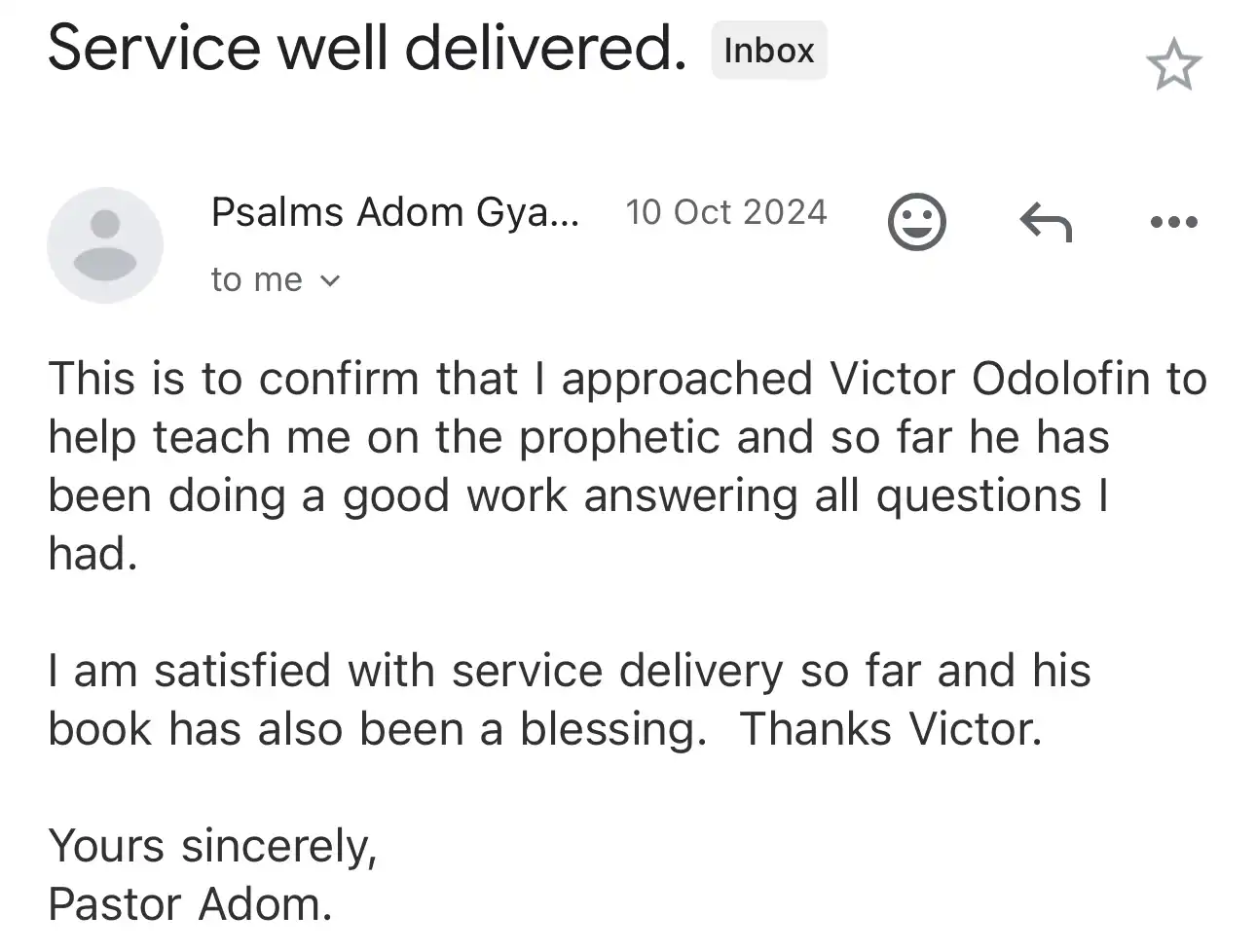The height and width of the screenshot is (952, 1256).
Task: Click the 'Pastor Adom.' signature
Action: [190, 904]
